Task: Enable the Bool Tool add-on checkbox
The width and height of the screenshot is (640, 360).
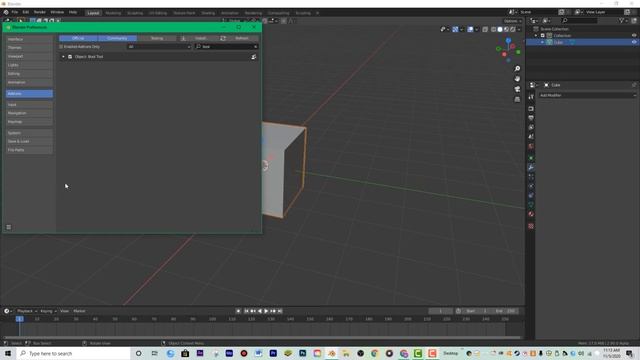Action: 70,57
